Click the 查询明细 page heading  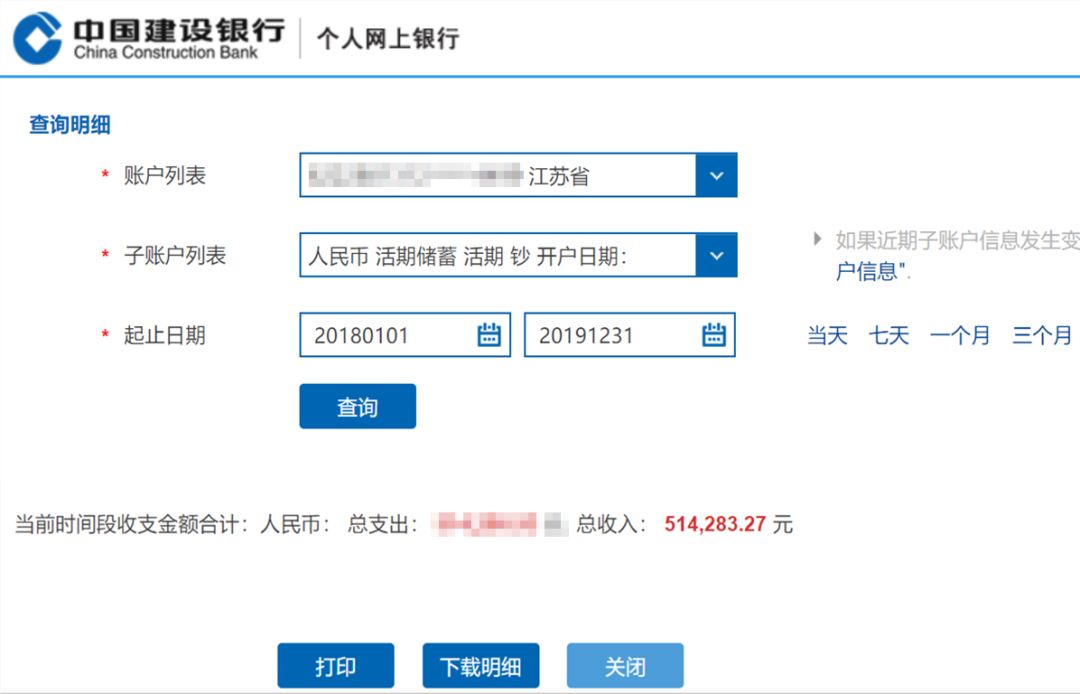pyautogui.click(x=66, y=124)
